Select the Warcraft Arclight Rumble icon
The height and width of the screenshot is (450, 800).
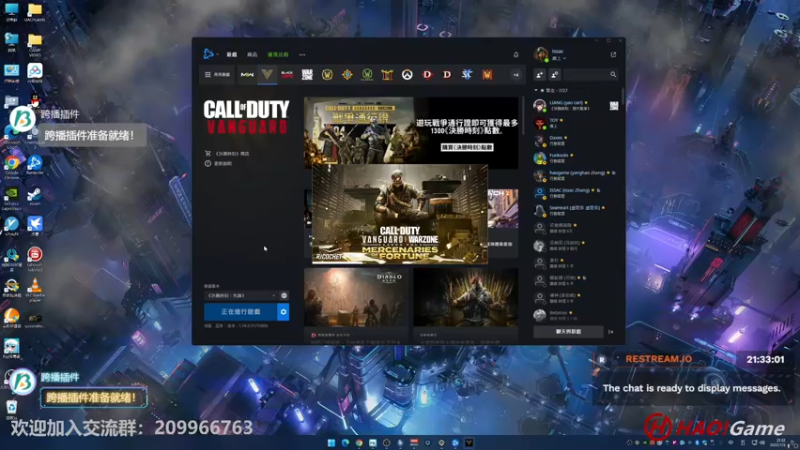(x=487, y=74)
